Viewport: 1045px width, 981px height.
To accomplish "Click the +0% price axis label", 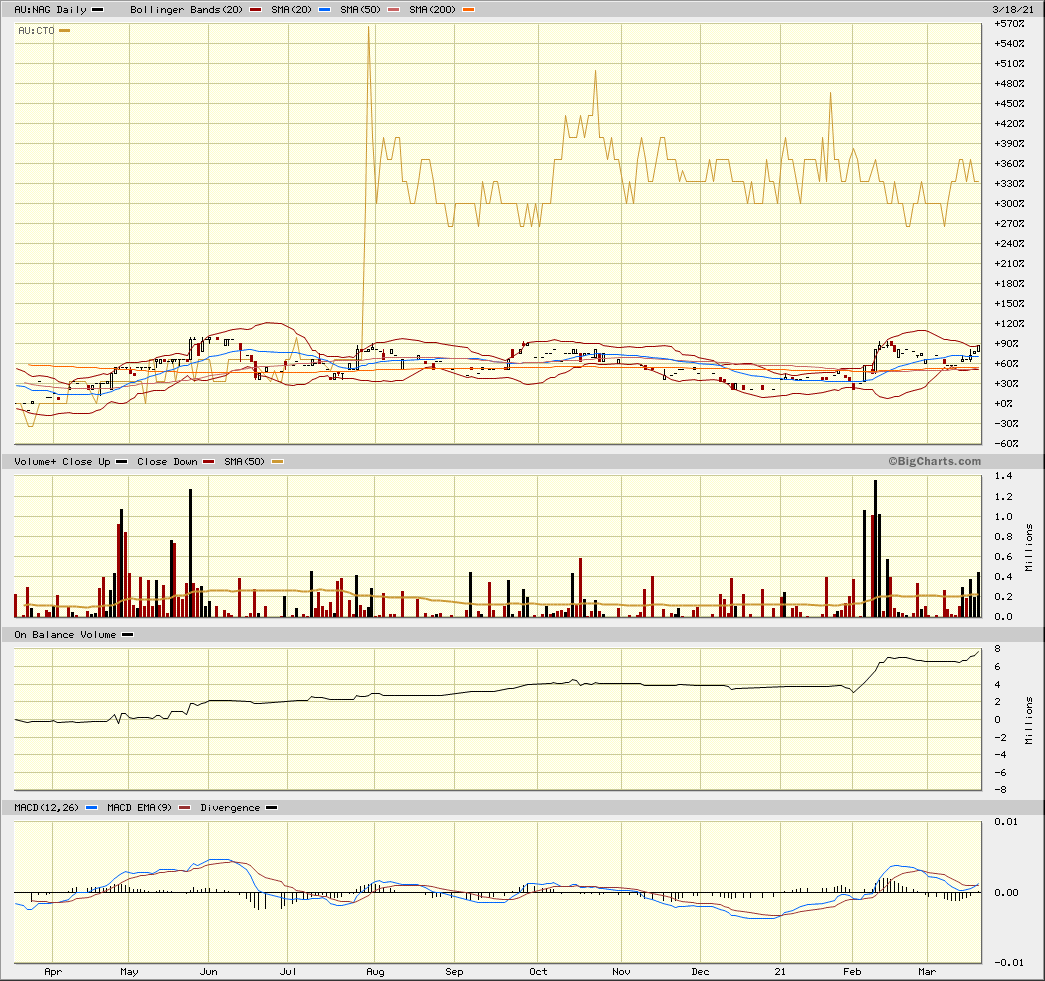I will pyautogui.click(x=1004, y=403).
